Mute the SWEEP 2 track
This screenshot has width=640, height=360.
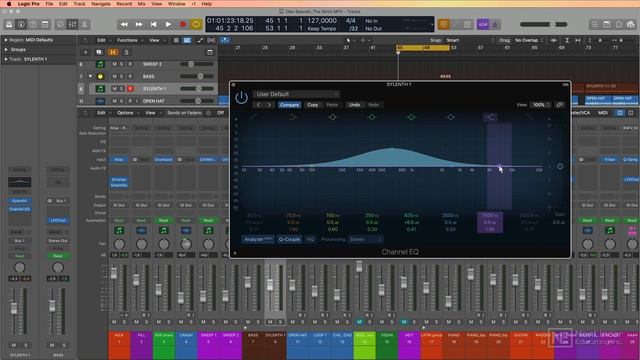(114, 64)
